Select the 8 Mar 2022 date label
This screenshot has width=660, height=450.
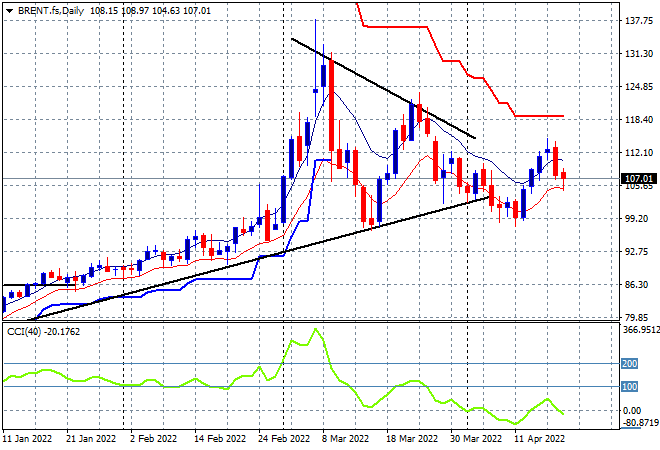click(x=345, y=439)
